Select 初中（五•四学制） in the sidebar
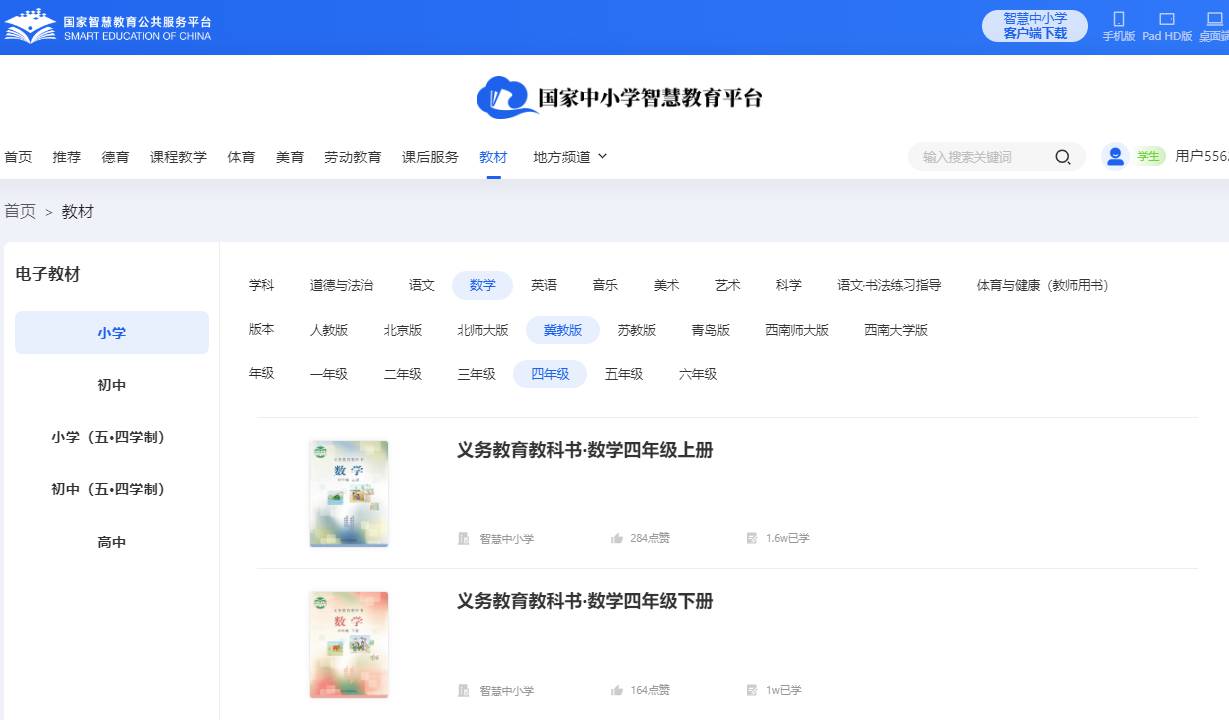Image resolution: width=1229 pixels, height=720 pixels. click(112, 489)
